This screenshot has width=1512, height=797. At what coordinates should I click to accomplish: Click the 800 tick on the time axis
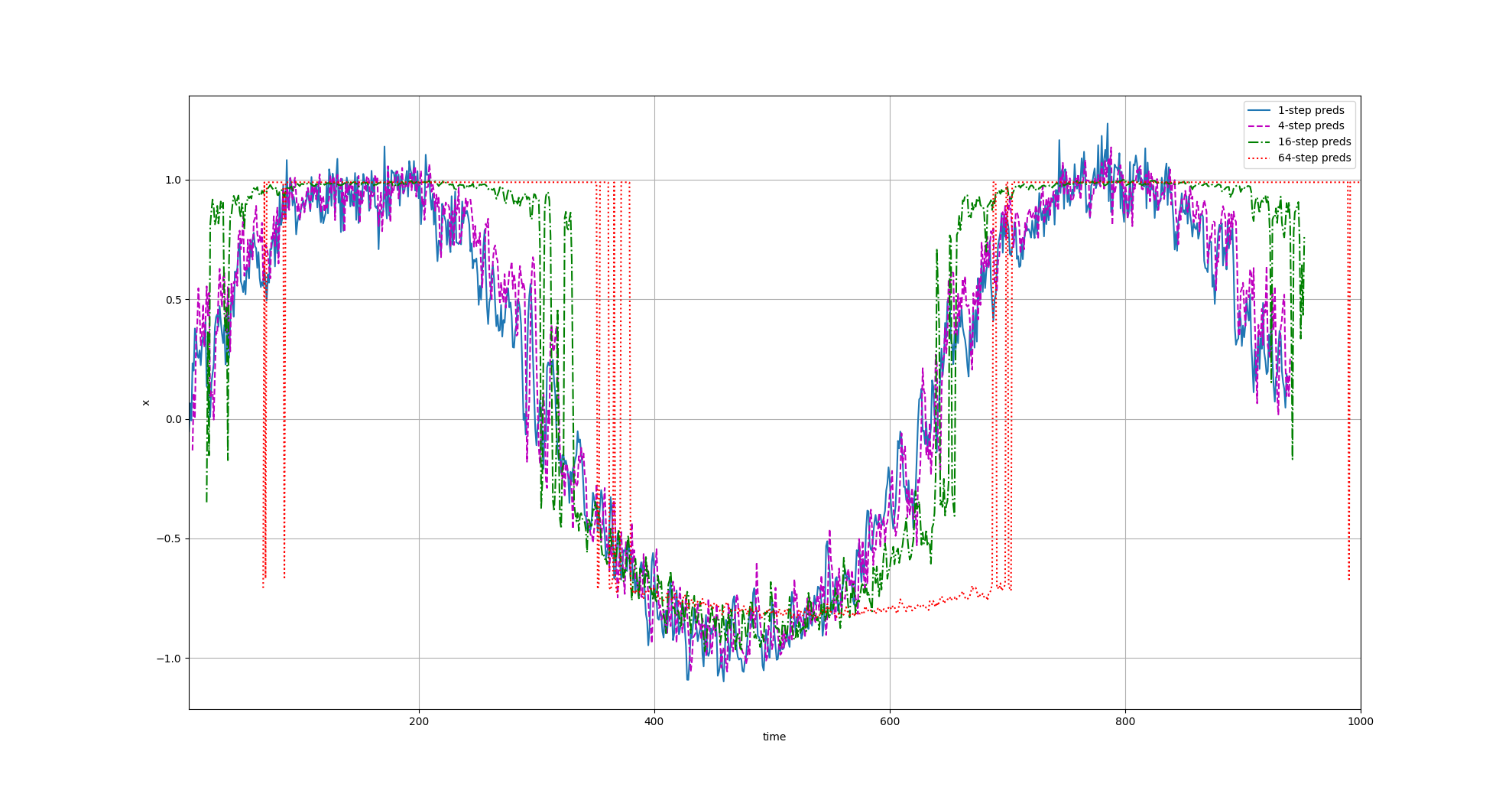1125,721
